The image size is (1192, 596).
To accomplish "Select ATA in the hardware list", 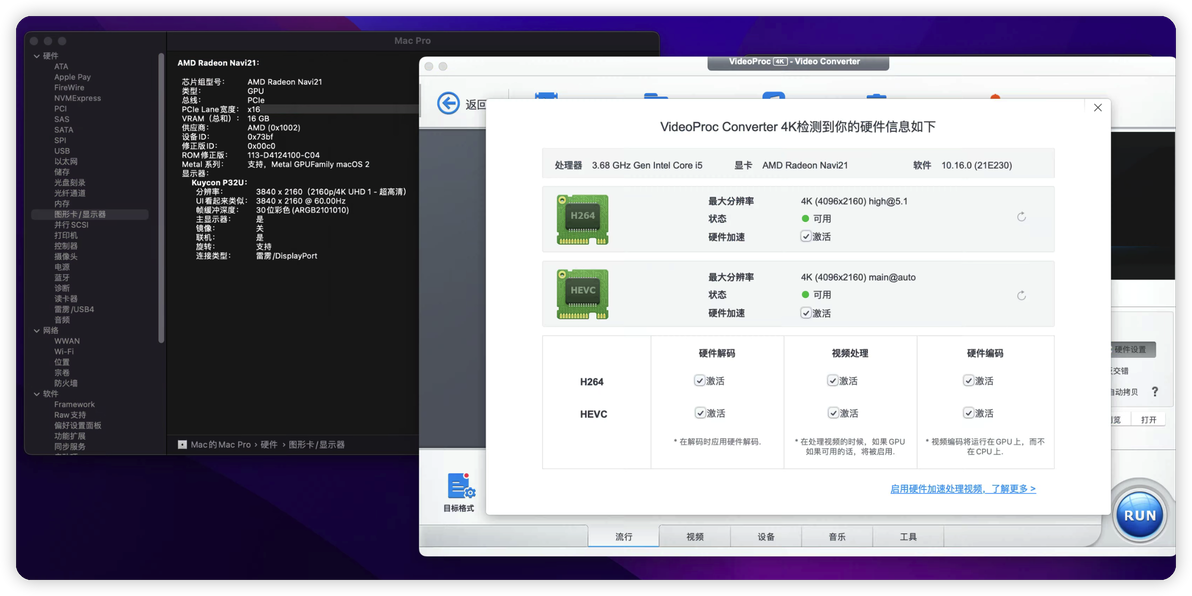I will [x=61, y=67].
